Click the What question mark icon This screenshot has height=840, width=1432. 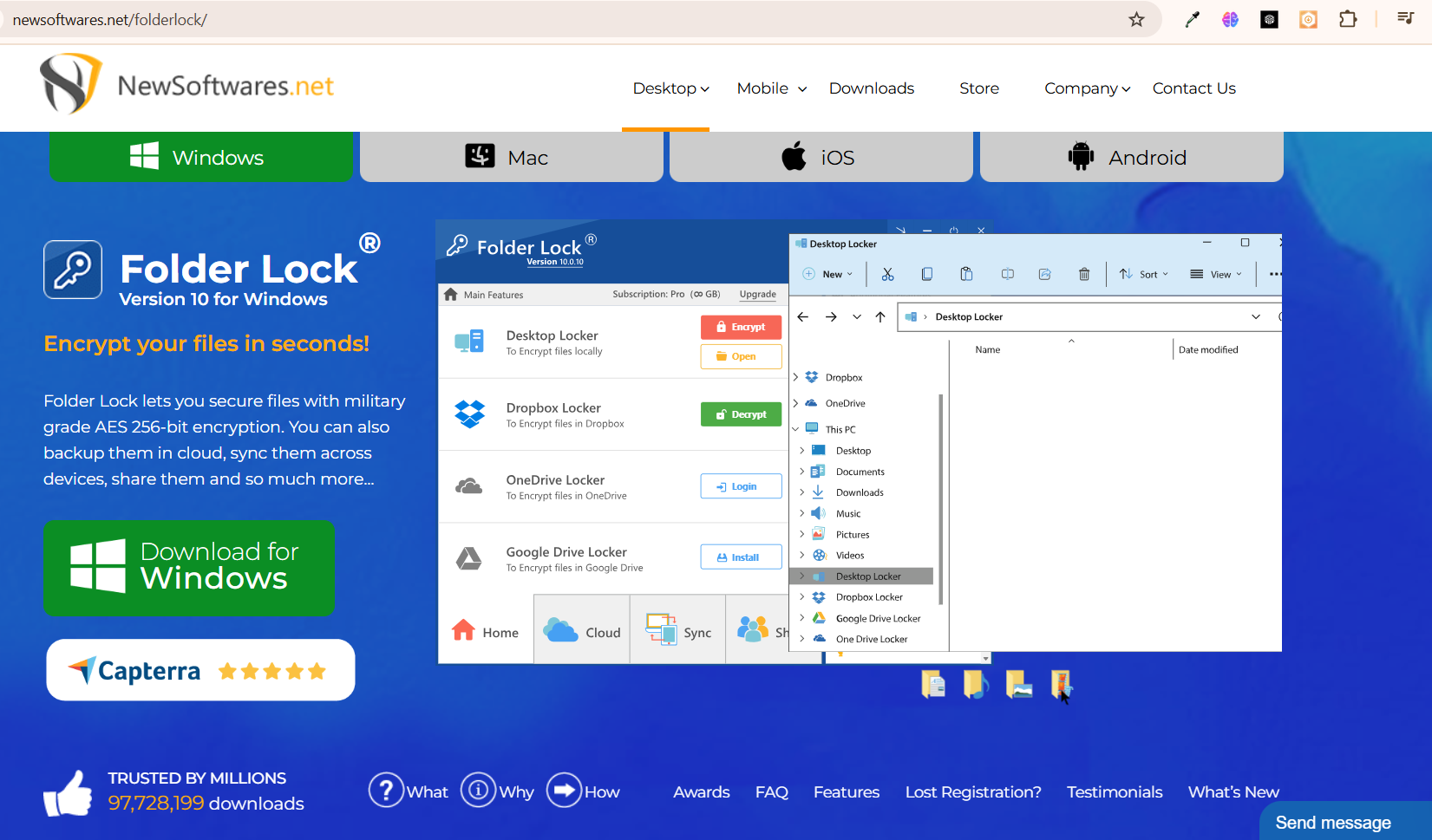[x=387, y=790]
